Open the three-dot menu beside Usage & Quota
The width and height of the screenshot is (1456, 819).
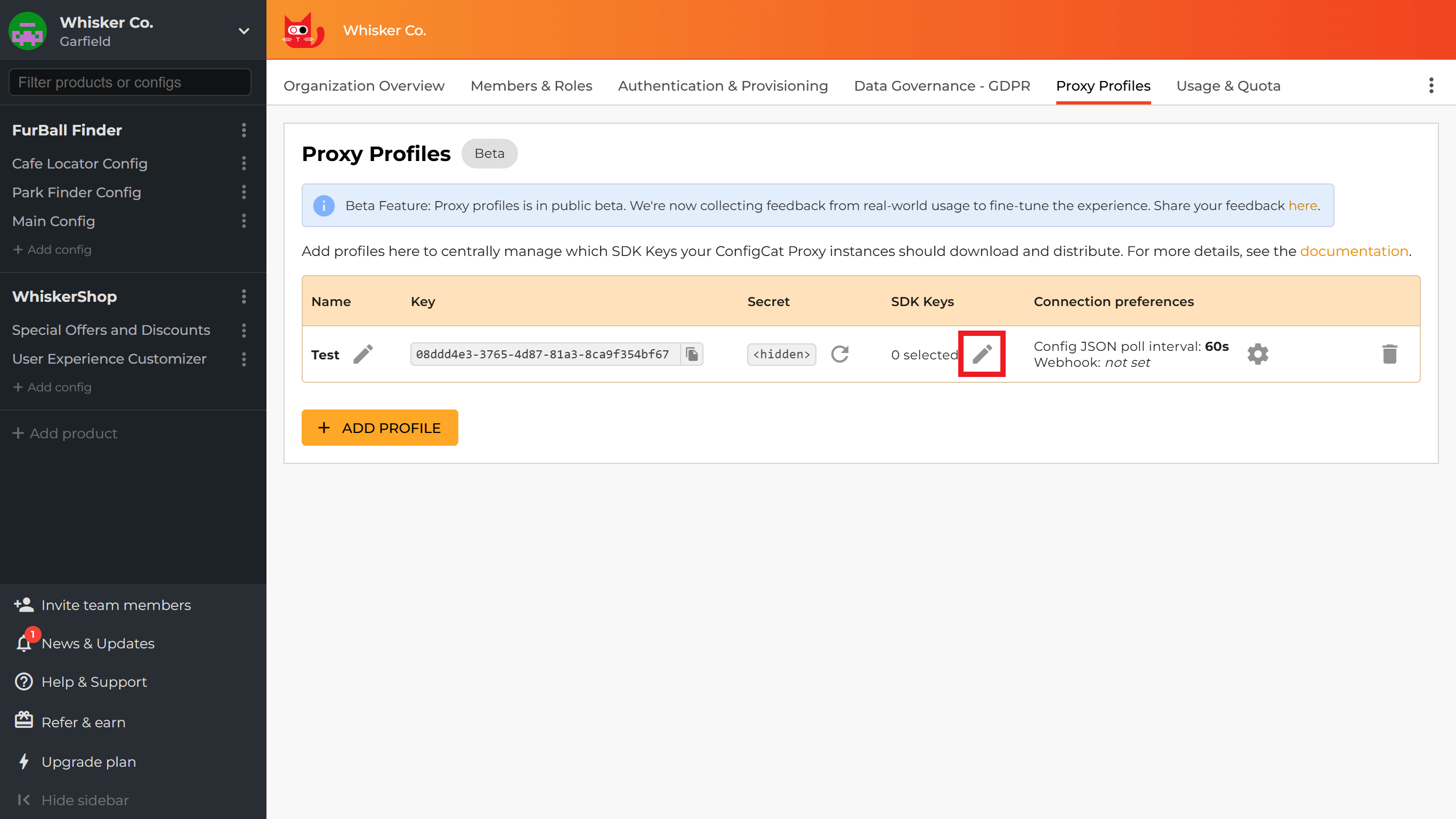[1431, 85]
